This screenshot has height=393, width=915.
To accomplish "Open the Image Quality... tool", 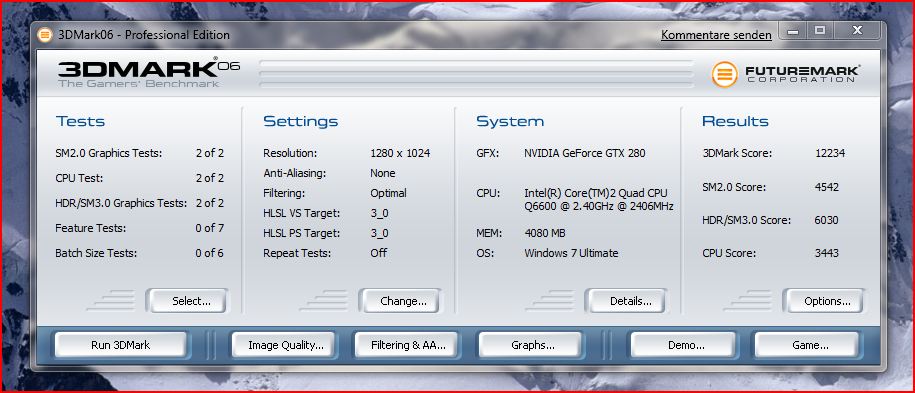I will pyautogui.click(x=284, y=345).
